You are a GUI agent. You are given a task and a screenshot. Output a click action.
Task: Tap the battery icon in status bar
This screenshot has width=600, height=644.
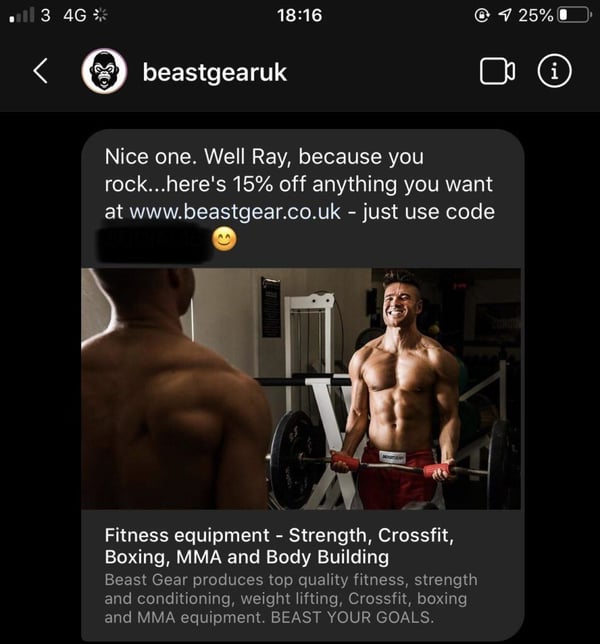point(575,16)
